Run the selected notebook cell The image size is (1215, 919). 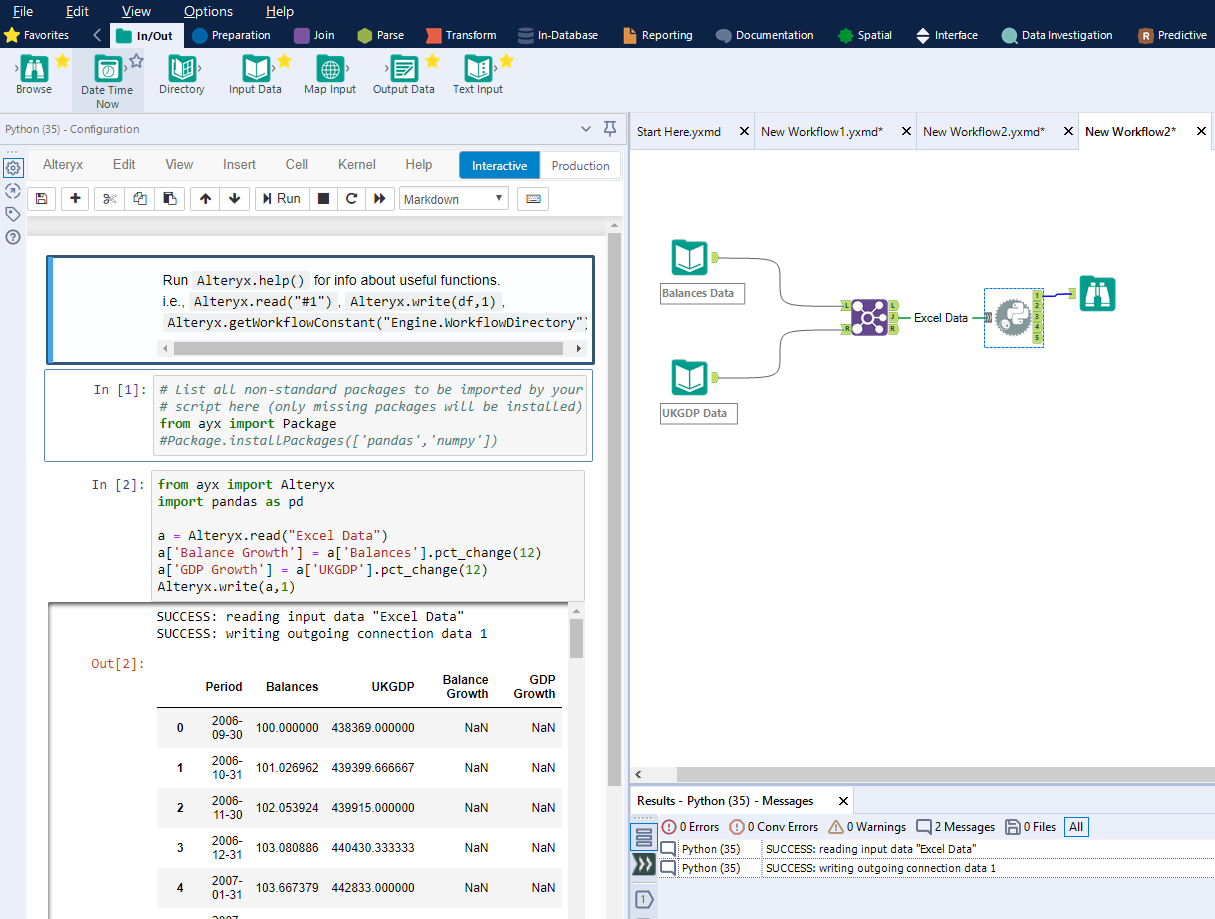click(x=282, y=198)
